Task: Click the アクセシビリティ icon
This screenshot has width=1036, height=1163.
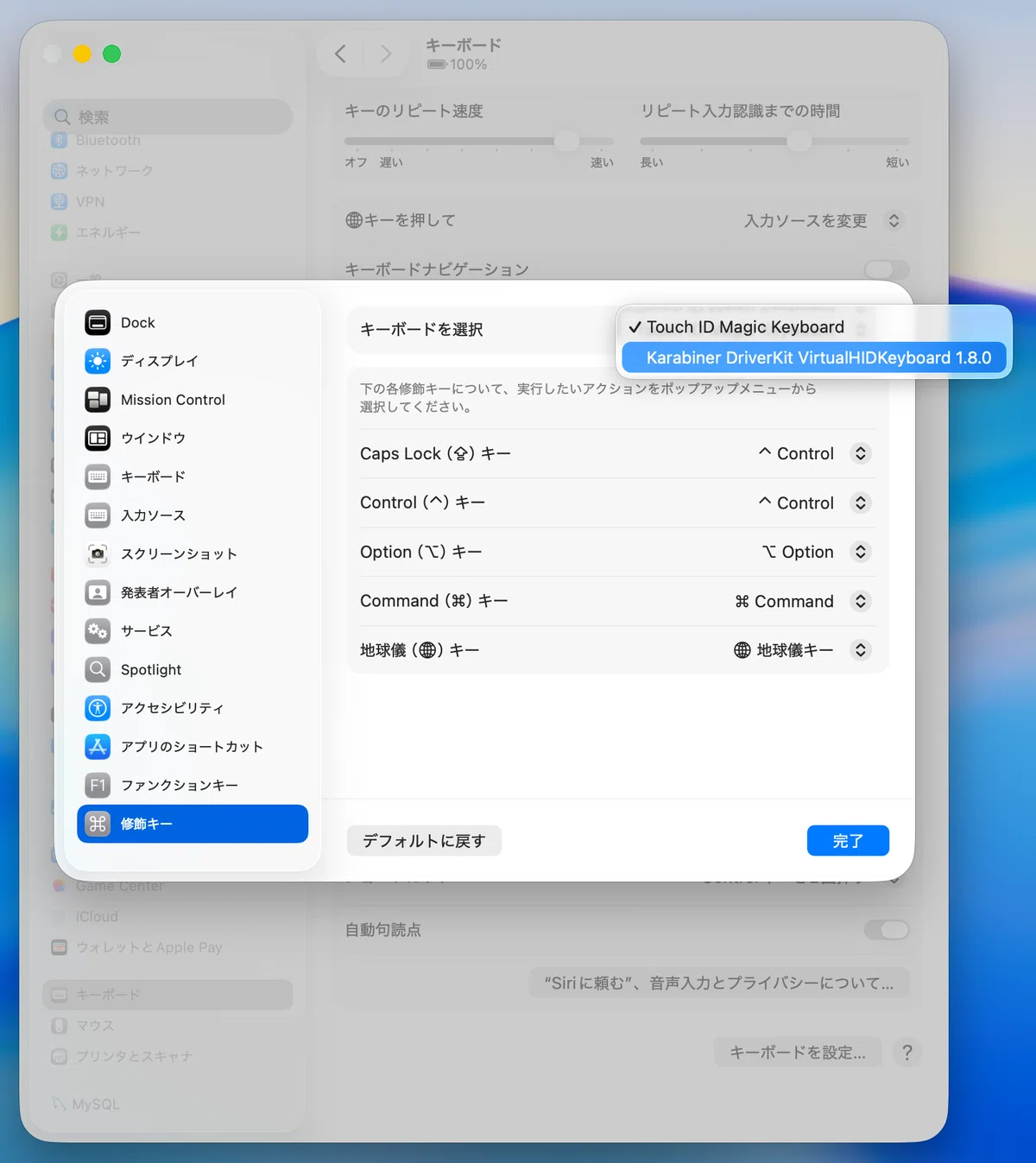Action: click(x=98, y=708)
